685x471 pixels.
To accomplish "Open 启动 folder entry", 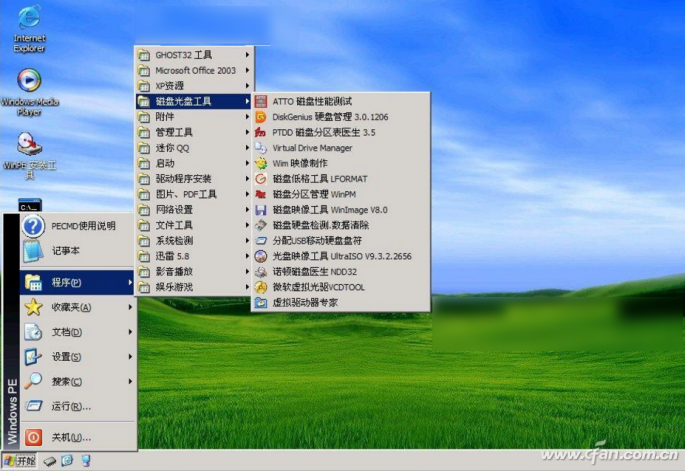I will (x=194, y=163).
